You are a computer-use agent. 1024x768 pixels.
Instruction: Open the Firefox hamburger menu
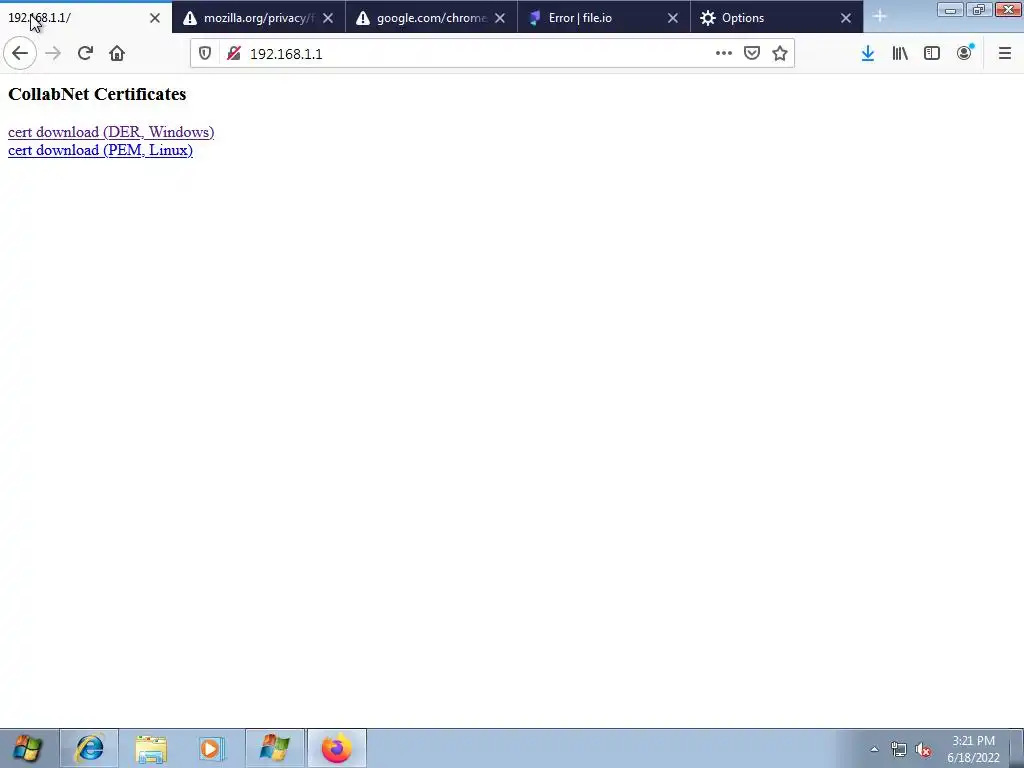pos(1005,54)
